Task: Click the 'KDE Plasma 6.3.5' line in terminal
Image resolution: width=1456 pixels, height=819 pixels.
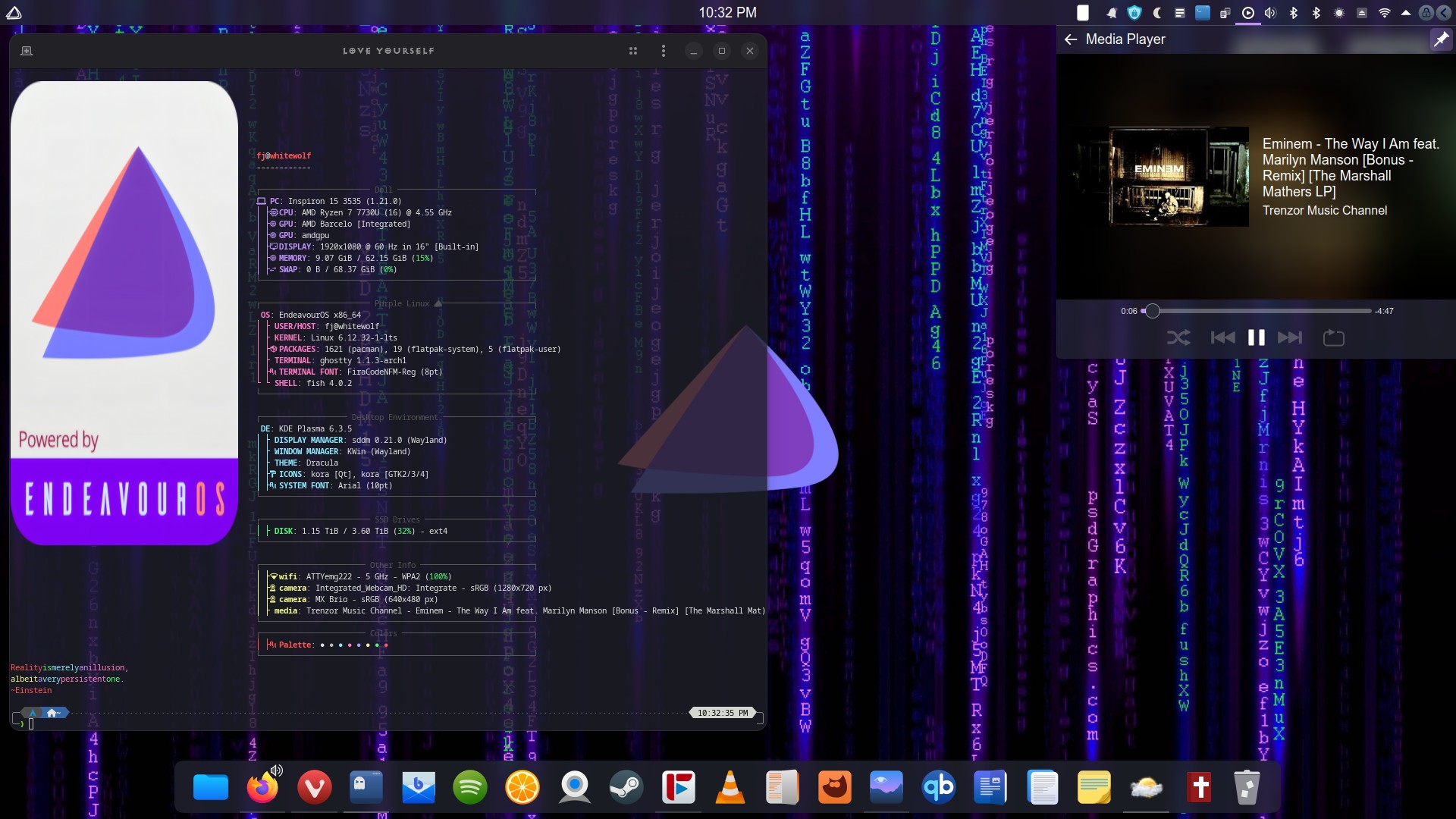Action: [306, 428]
